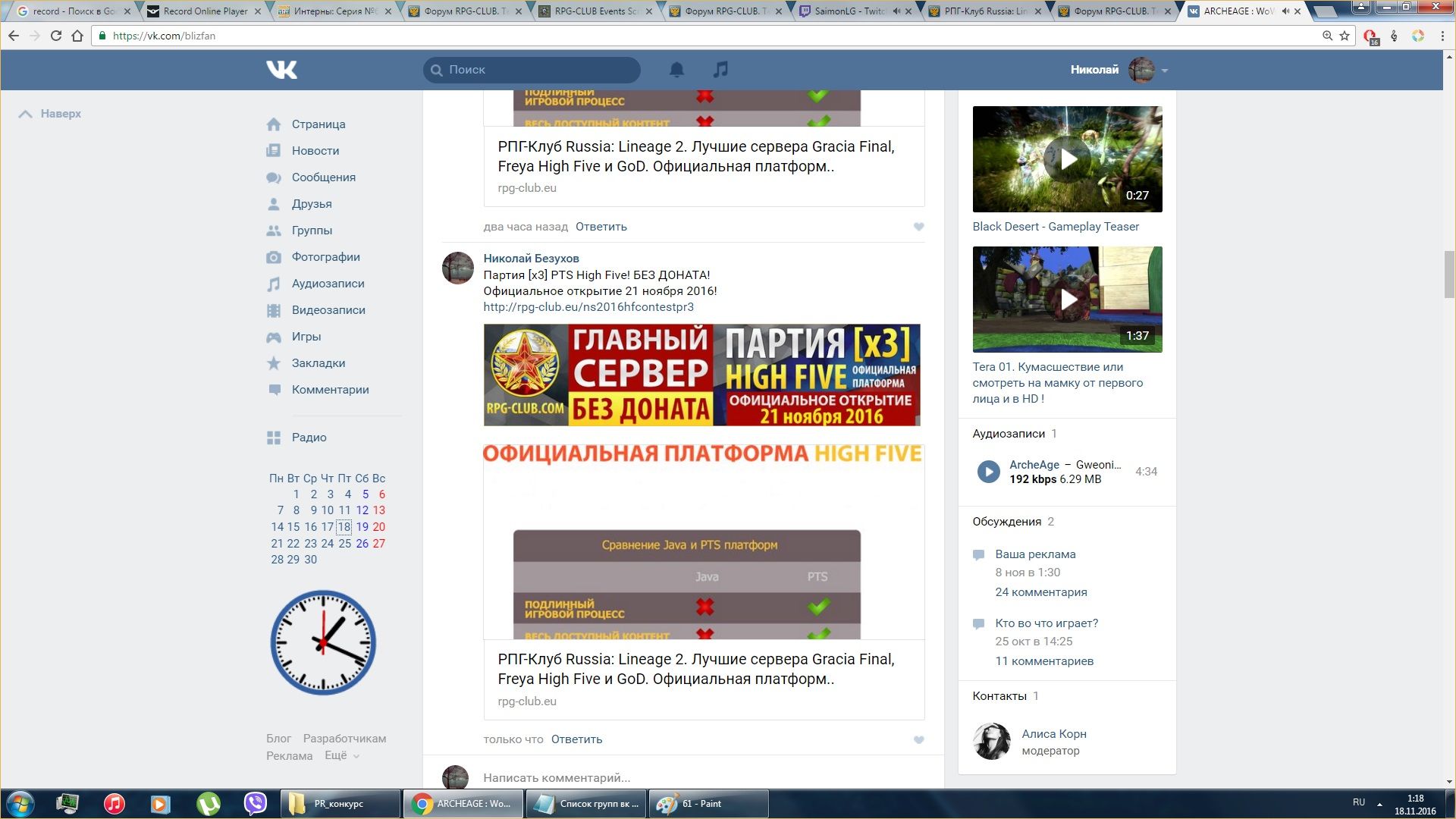Click the Комментарии speech icon
The image size is (1456, 819).
(x=274, y=390)
